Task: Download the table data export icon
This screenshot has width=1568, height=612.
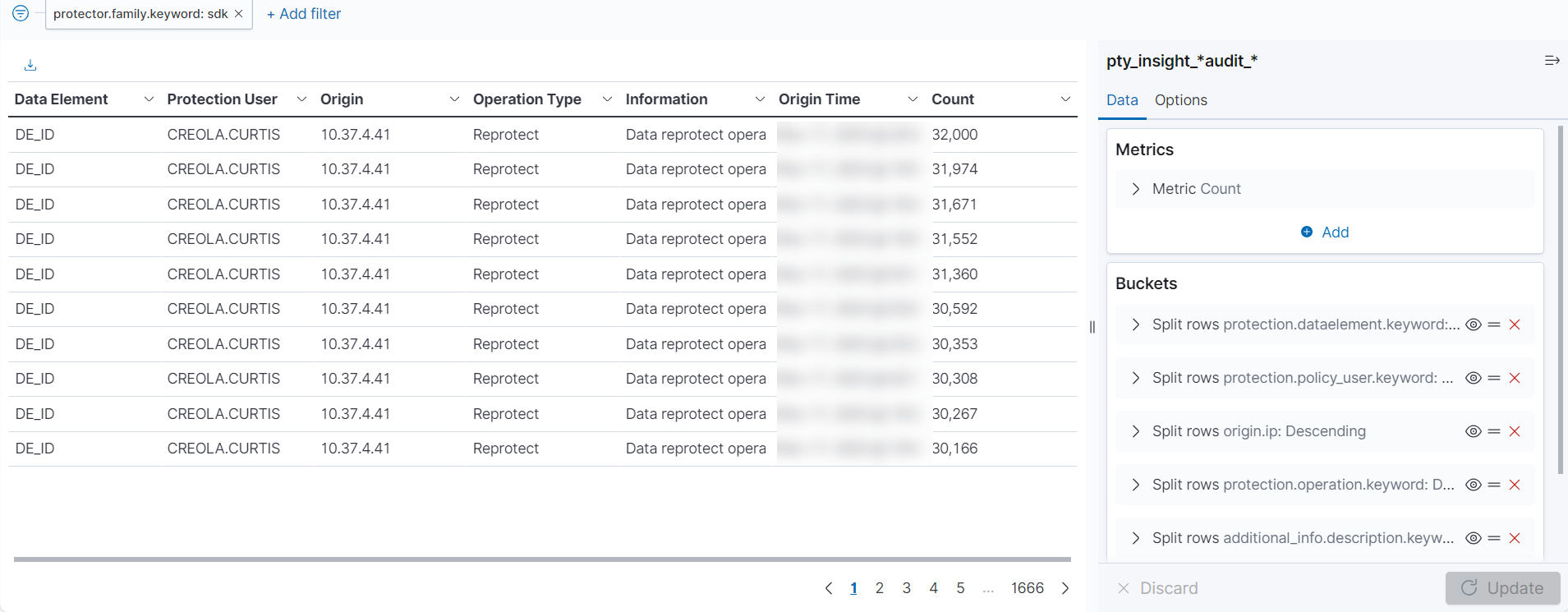Action: pos(30,65)
